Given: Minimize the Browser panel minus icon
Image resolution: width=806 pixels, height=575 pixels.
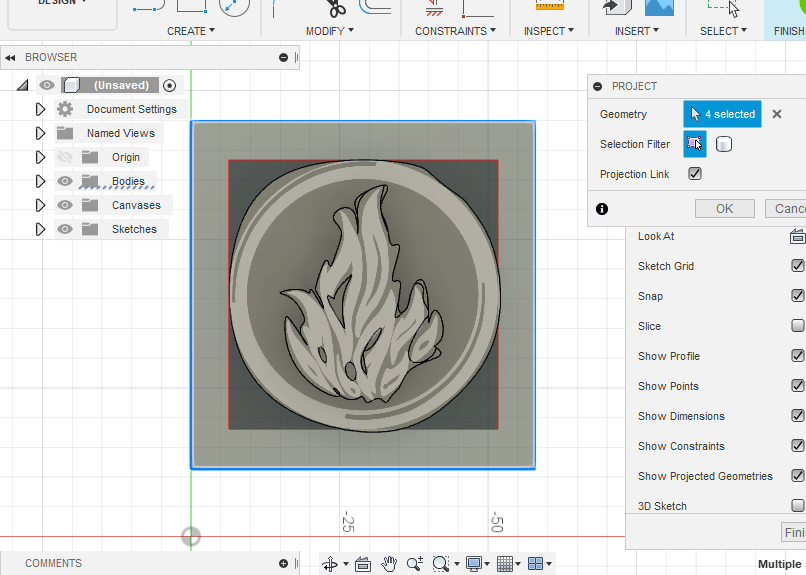Looking at the screenshot, I should [x=283, y=58].
